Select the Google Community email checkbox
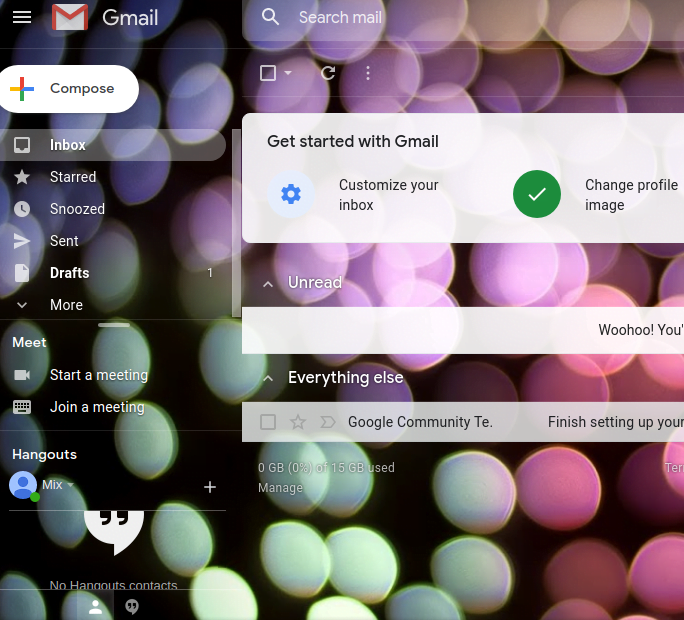The height and width of the screenshot is (620, 684). coord(268,422)
